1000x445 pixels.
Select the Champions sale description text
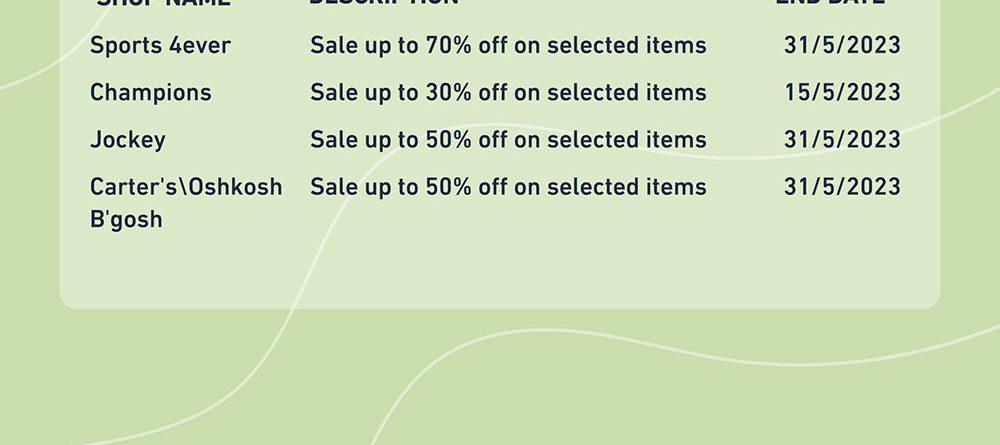[x=508, y=92]
